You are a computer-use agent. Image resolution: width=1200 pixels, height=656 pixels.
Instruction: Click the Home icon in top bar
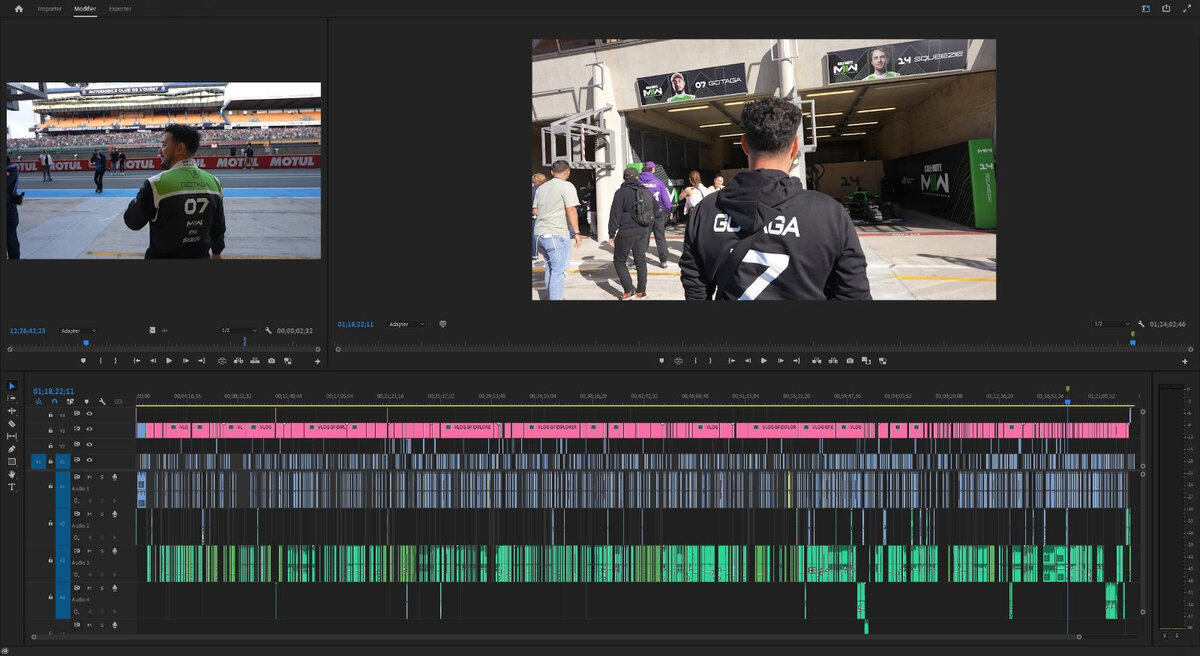18,8
